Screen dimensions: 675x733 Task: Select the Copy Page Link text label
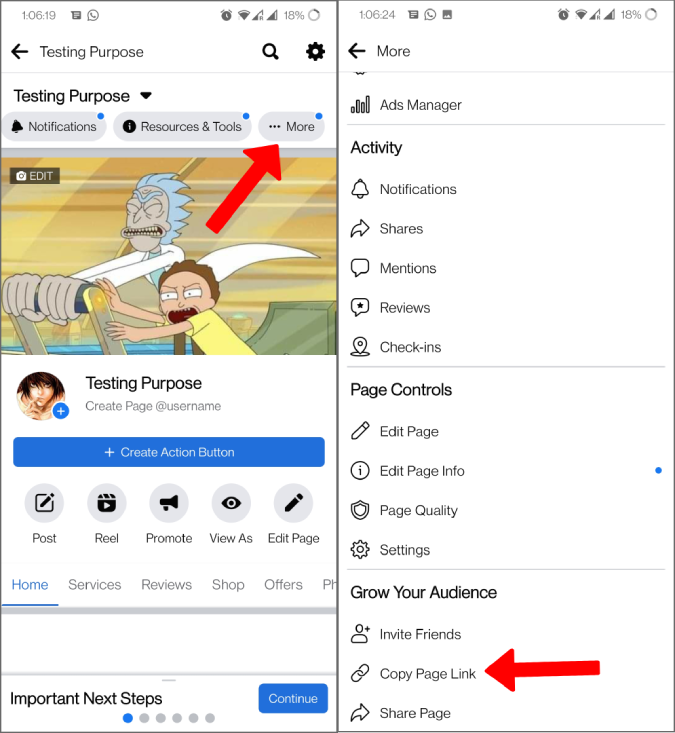tap(427, 674)
